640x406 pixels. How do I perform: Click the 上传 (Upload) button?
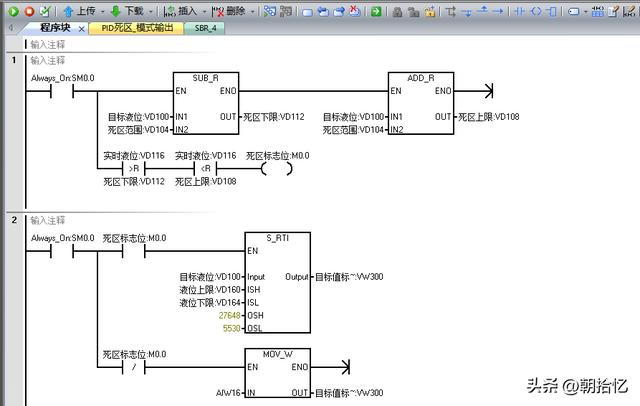(80, 11)
